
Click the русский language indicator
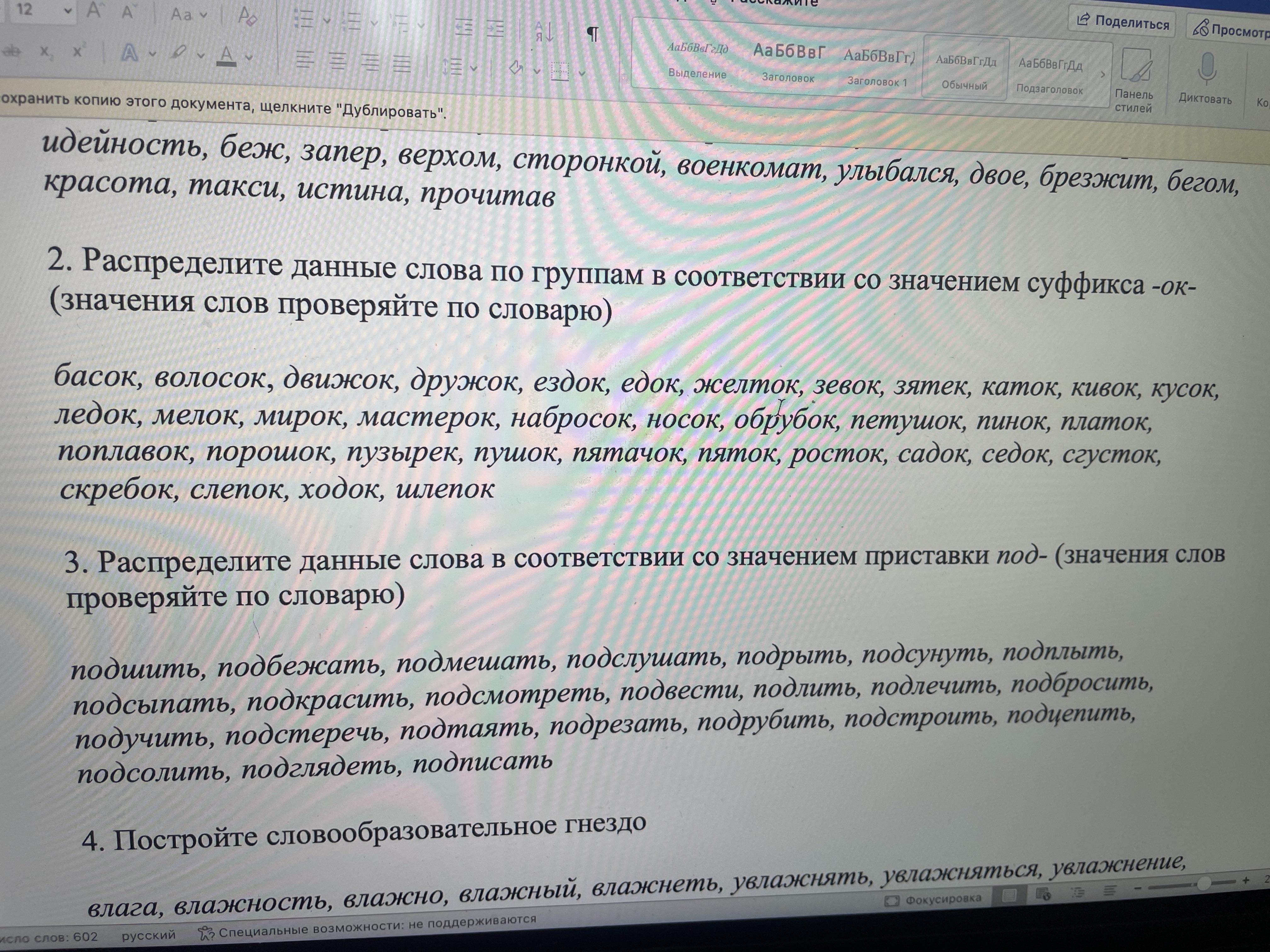point(148,935)
